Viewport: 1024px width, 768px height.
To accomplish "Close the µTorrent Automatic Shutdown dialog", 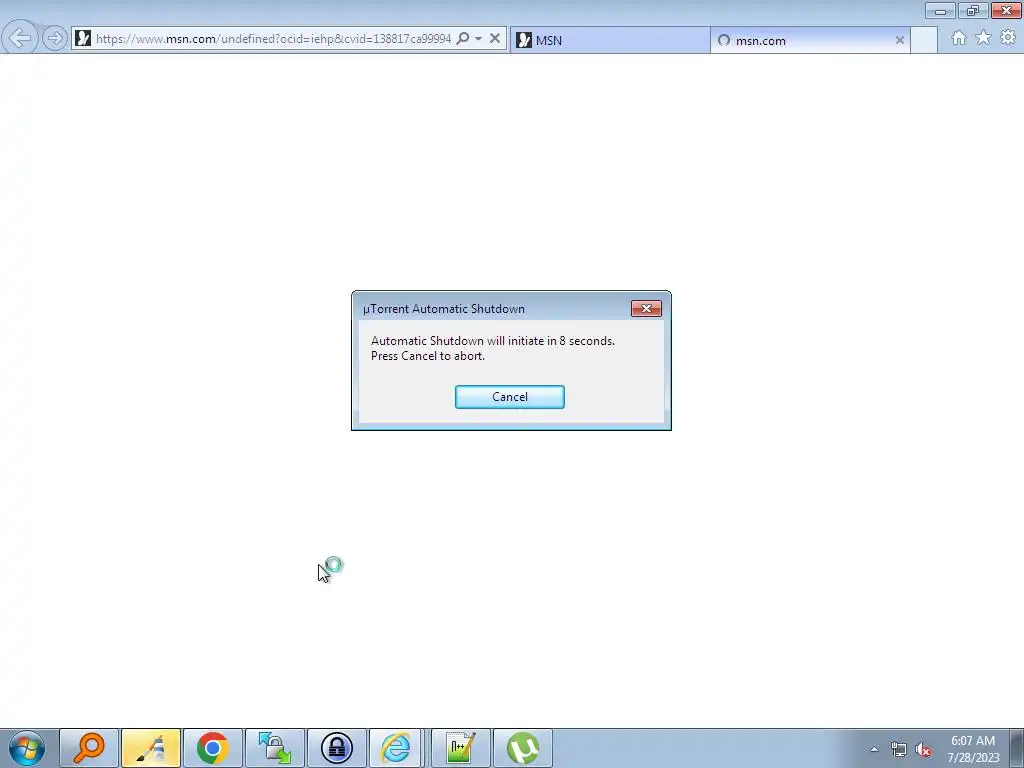I will coord(646,308).
